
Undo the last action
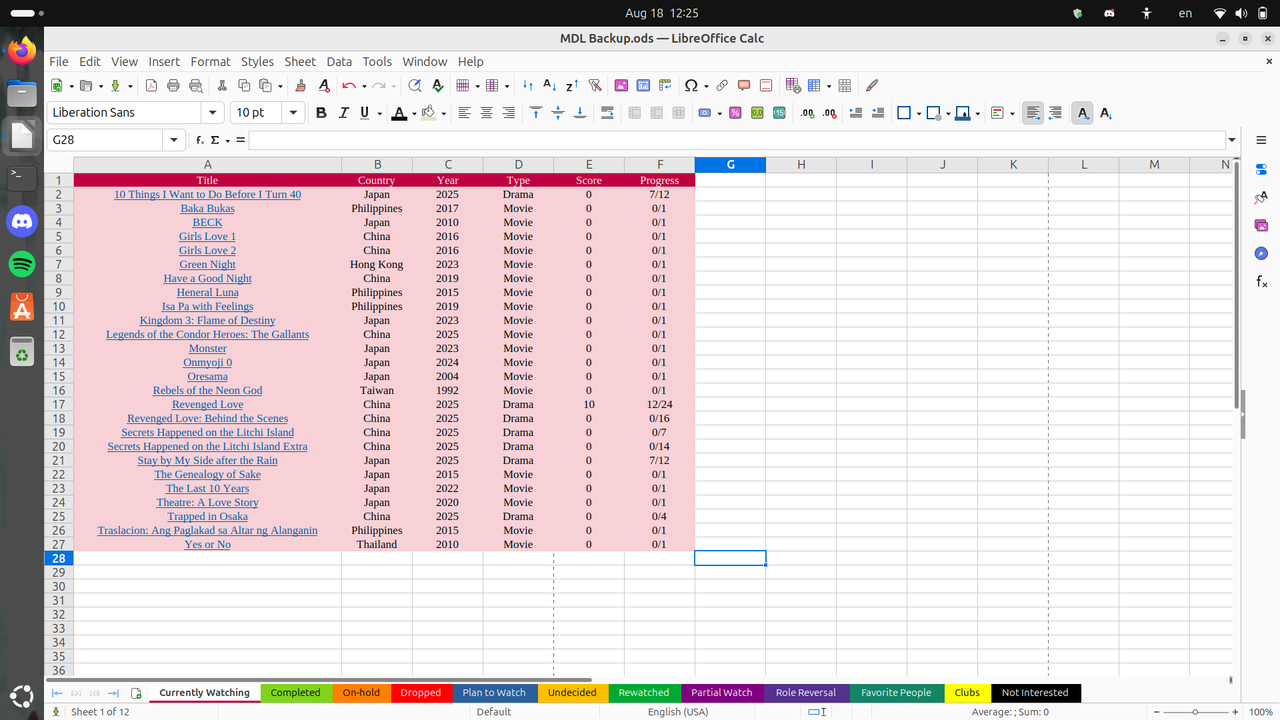tap(348, 86)
